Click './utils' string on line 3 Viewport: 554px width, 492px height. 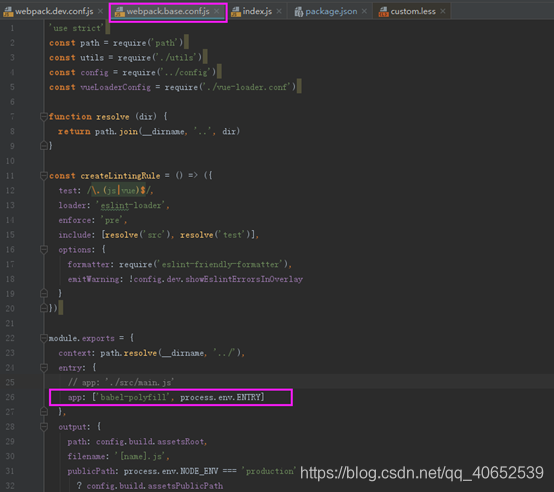pos(176,58)
